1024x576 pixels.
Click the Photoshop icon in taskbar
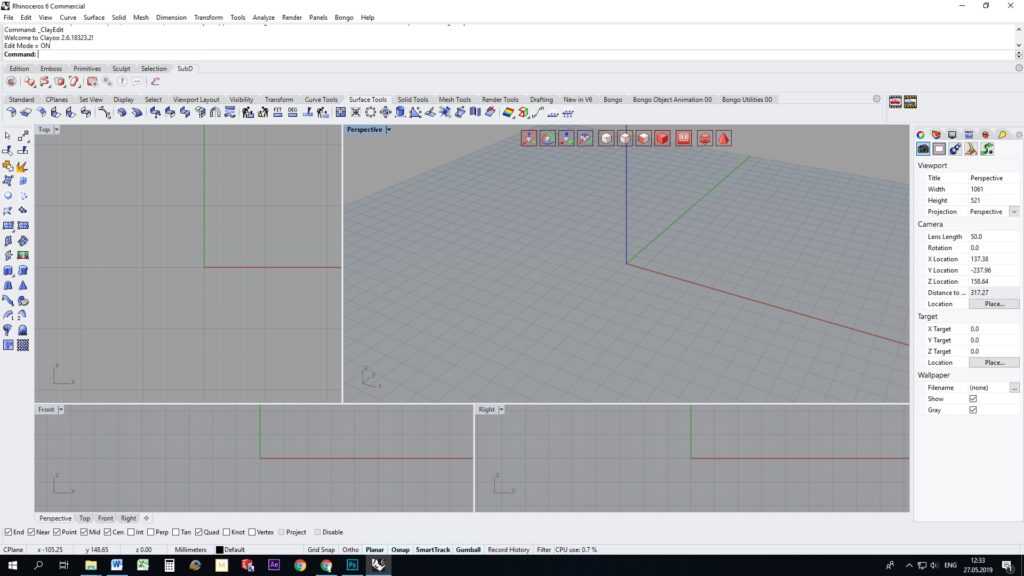point(352,565)
